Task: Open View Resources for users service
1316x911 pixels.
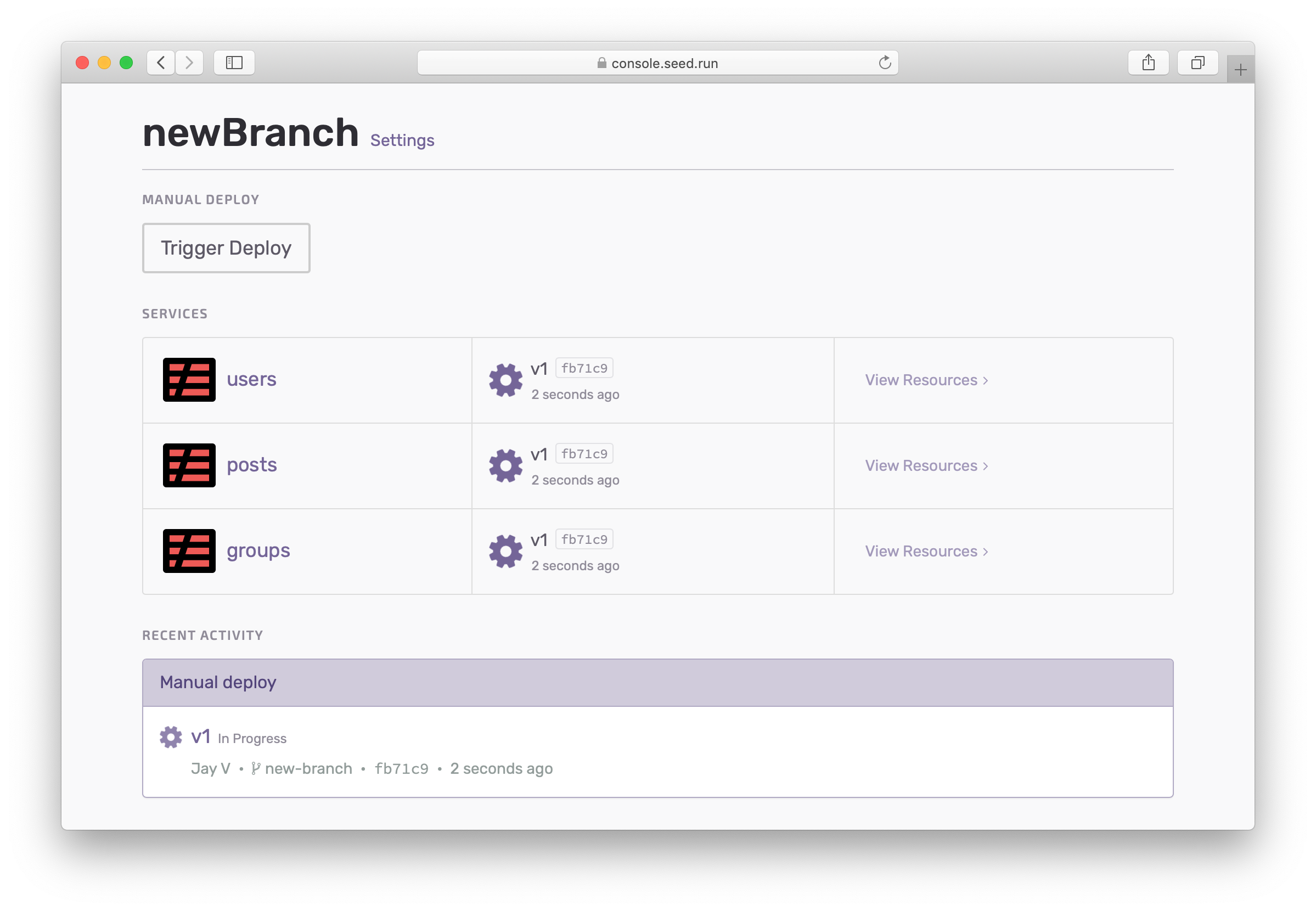Action: point(926,380)
